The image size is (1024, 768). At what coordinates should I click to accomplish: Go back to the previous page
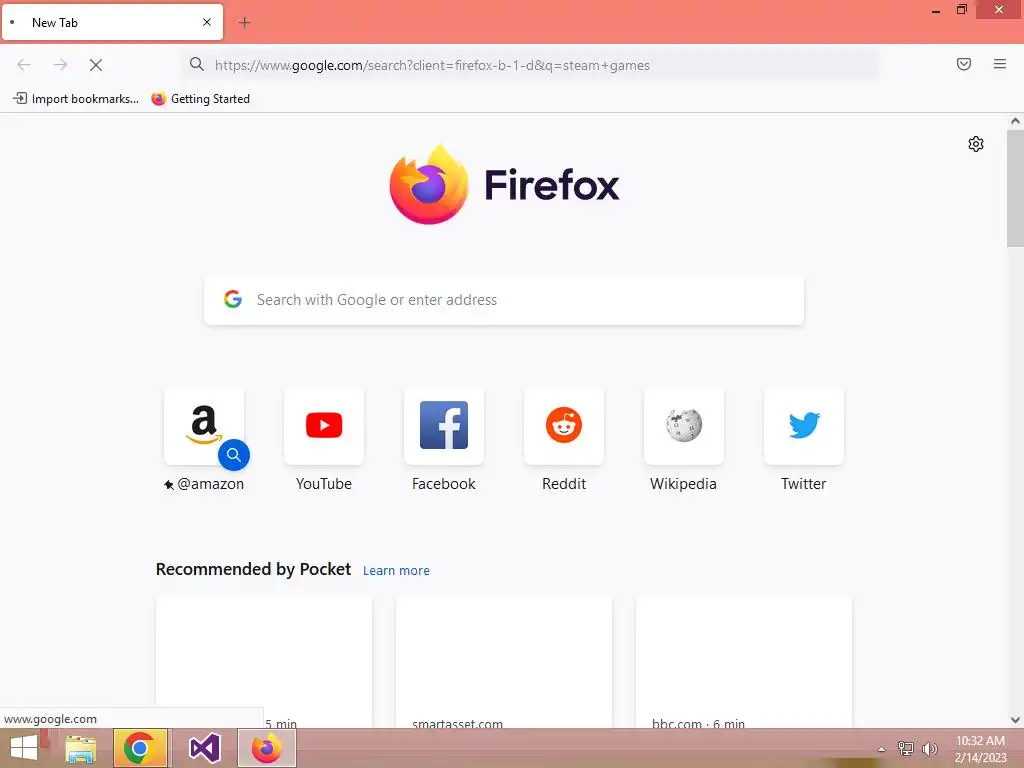(x=24, y=65)
